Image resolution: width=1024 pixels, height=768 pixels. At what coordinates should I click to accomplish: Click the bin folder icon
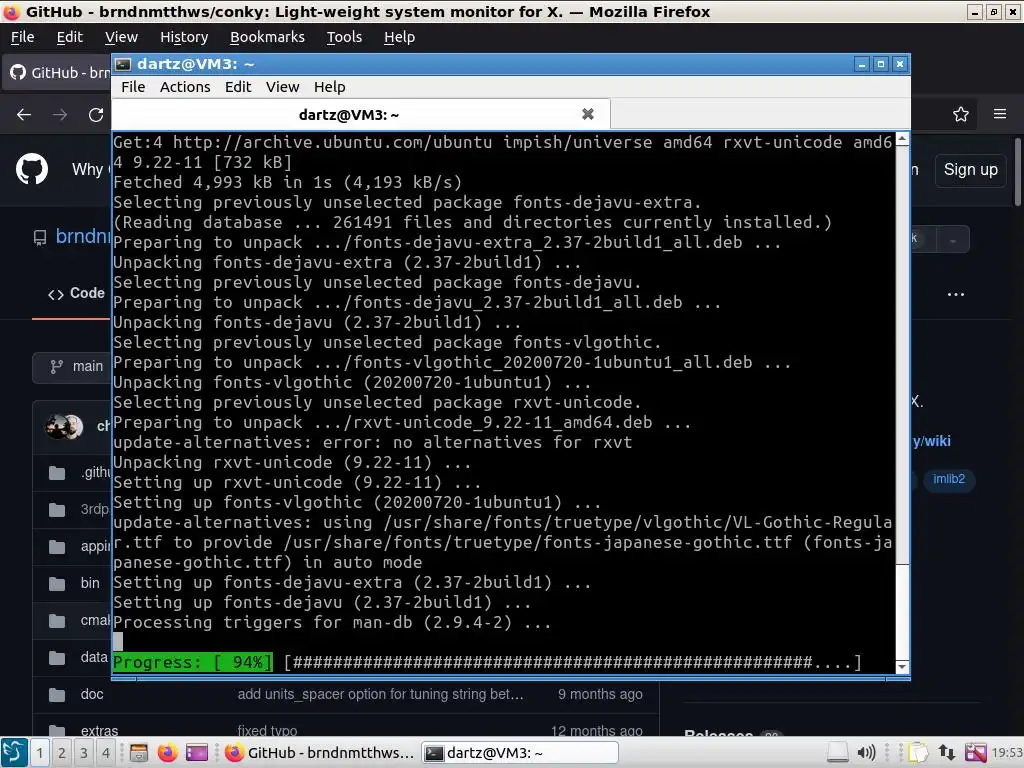pyautogui.click(x=57, y=583)
